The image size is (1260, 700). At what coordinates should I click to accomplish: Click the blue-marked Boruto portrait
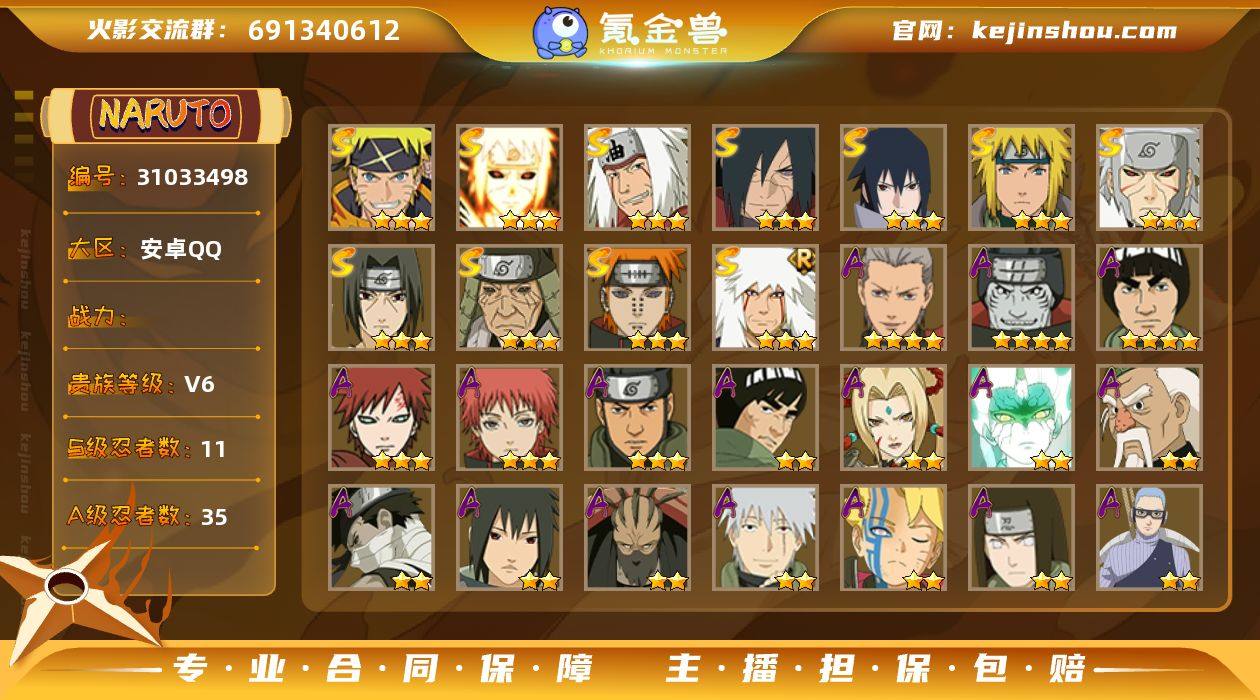pos(893,538)
